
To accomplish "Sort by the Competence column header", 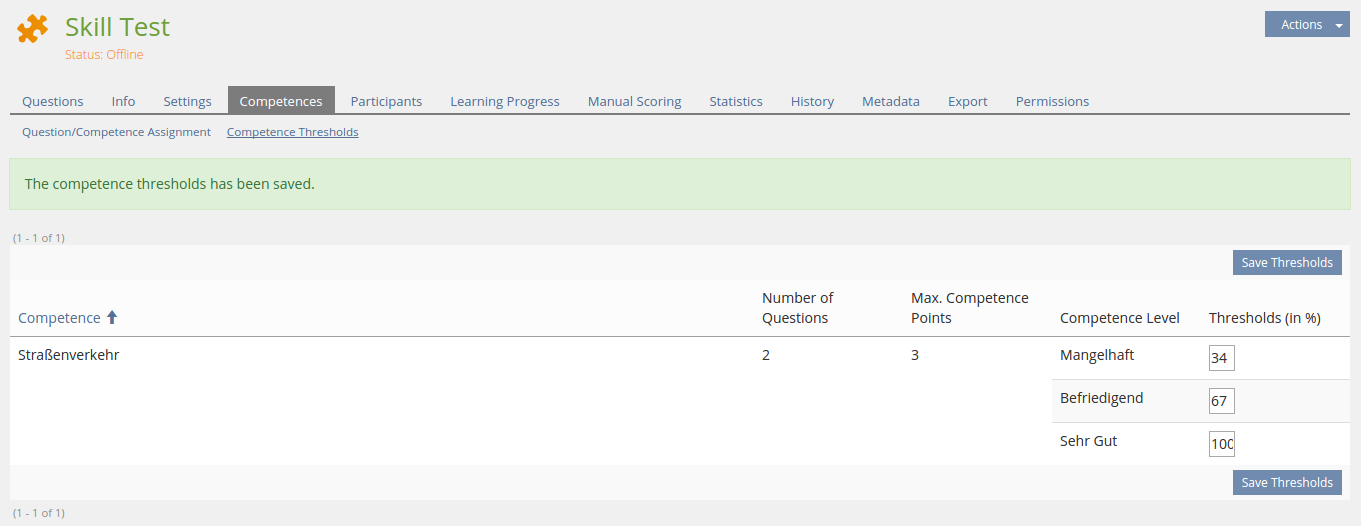I will click(x=59, y=318).
